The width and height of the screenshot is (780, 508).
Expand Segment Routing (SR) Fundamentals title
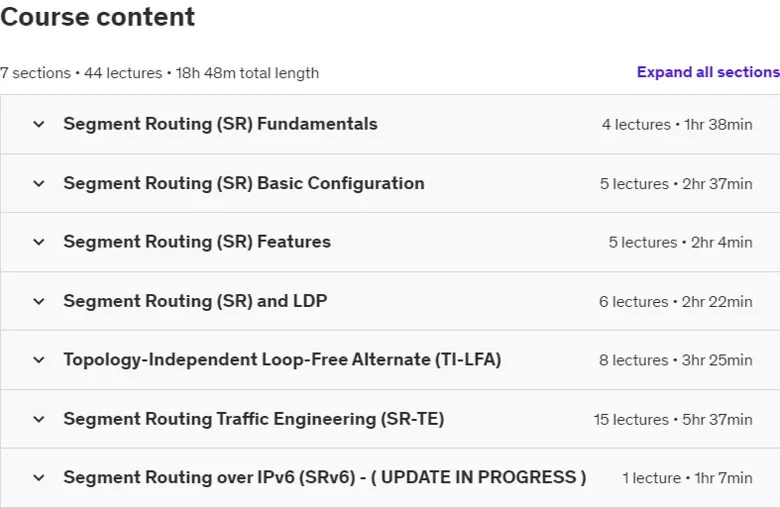(220, 124)
